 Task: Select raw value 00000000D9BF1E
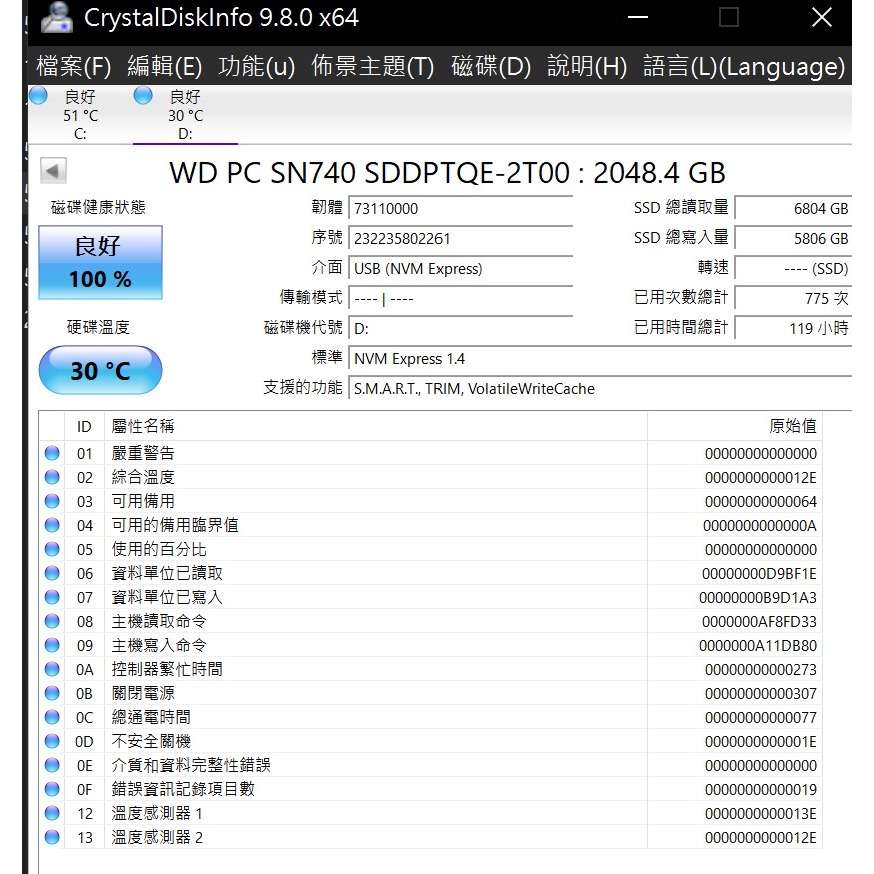coord(759,574)
